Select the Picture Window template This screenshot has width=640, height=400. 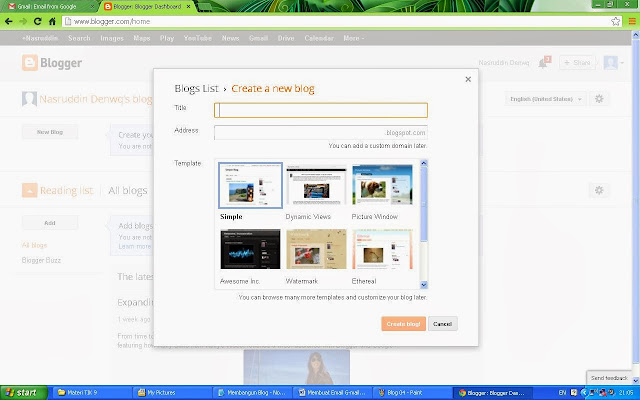[382, 185]
